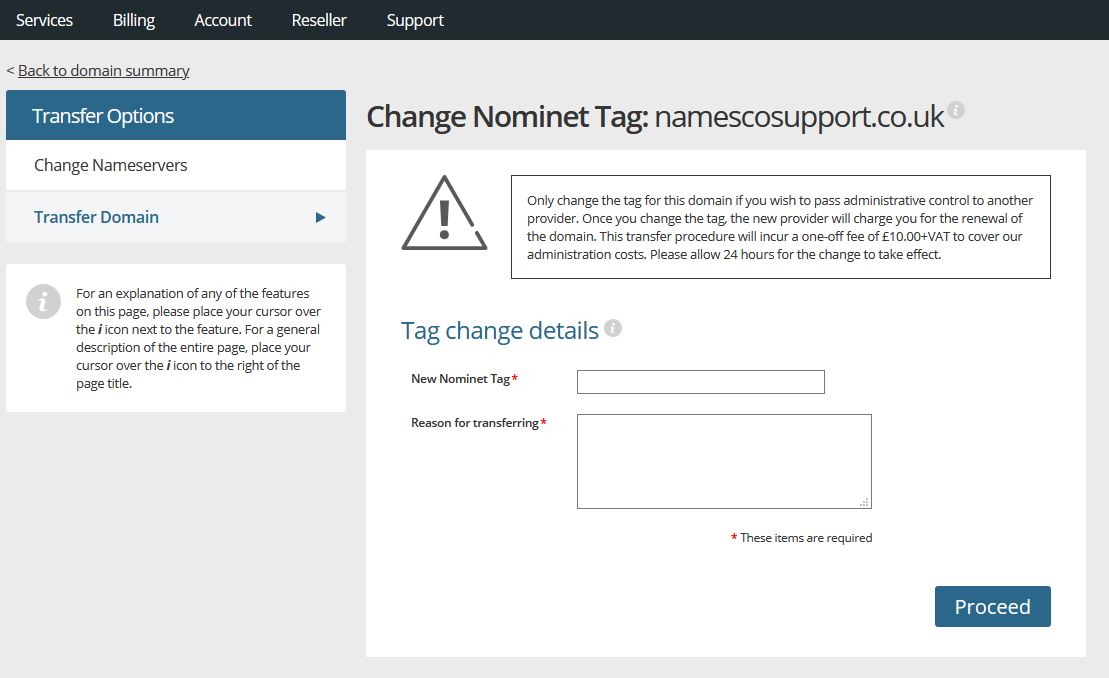Click the 'Tag change details' heading

[499, 331]
